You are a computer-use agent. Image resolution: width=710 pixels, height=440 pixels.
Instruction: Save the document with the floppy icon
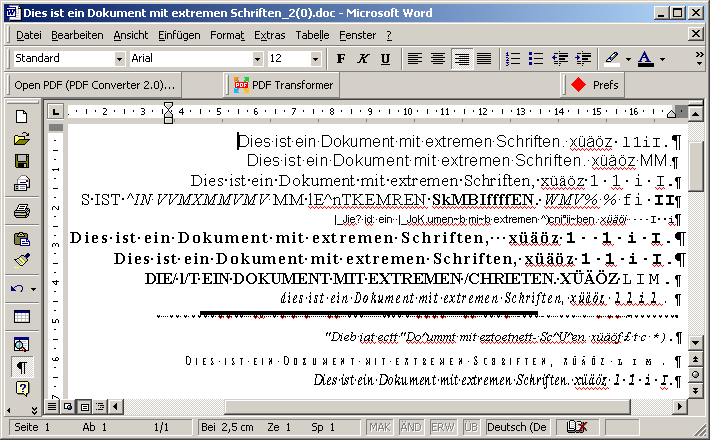[x=21, y=161]
